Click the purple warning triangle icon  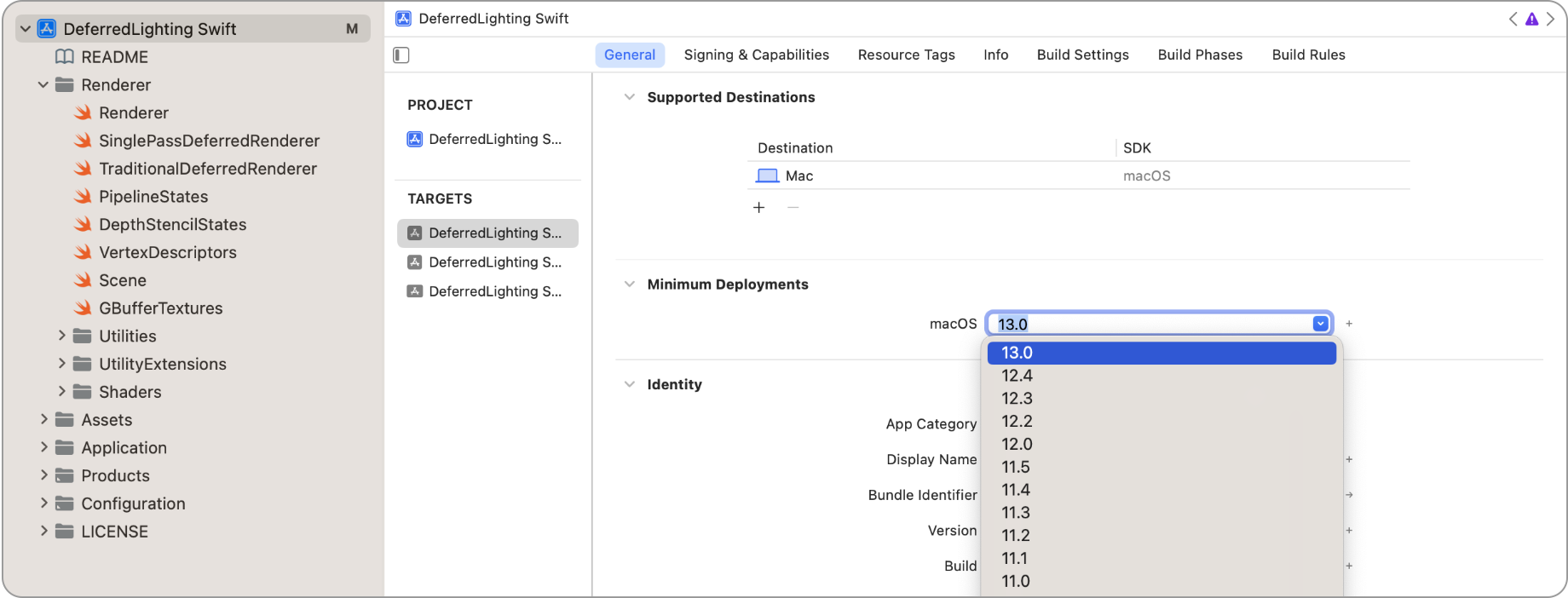(1531, 19)
